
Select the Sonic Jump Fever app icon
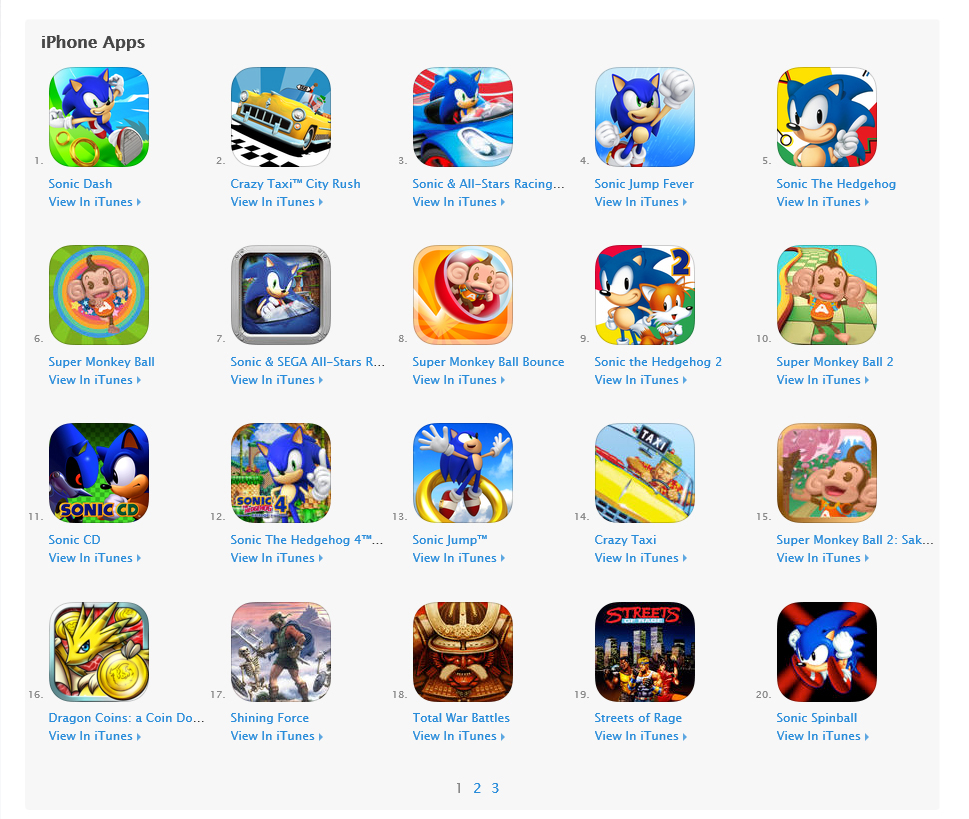pos(645,117)
